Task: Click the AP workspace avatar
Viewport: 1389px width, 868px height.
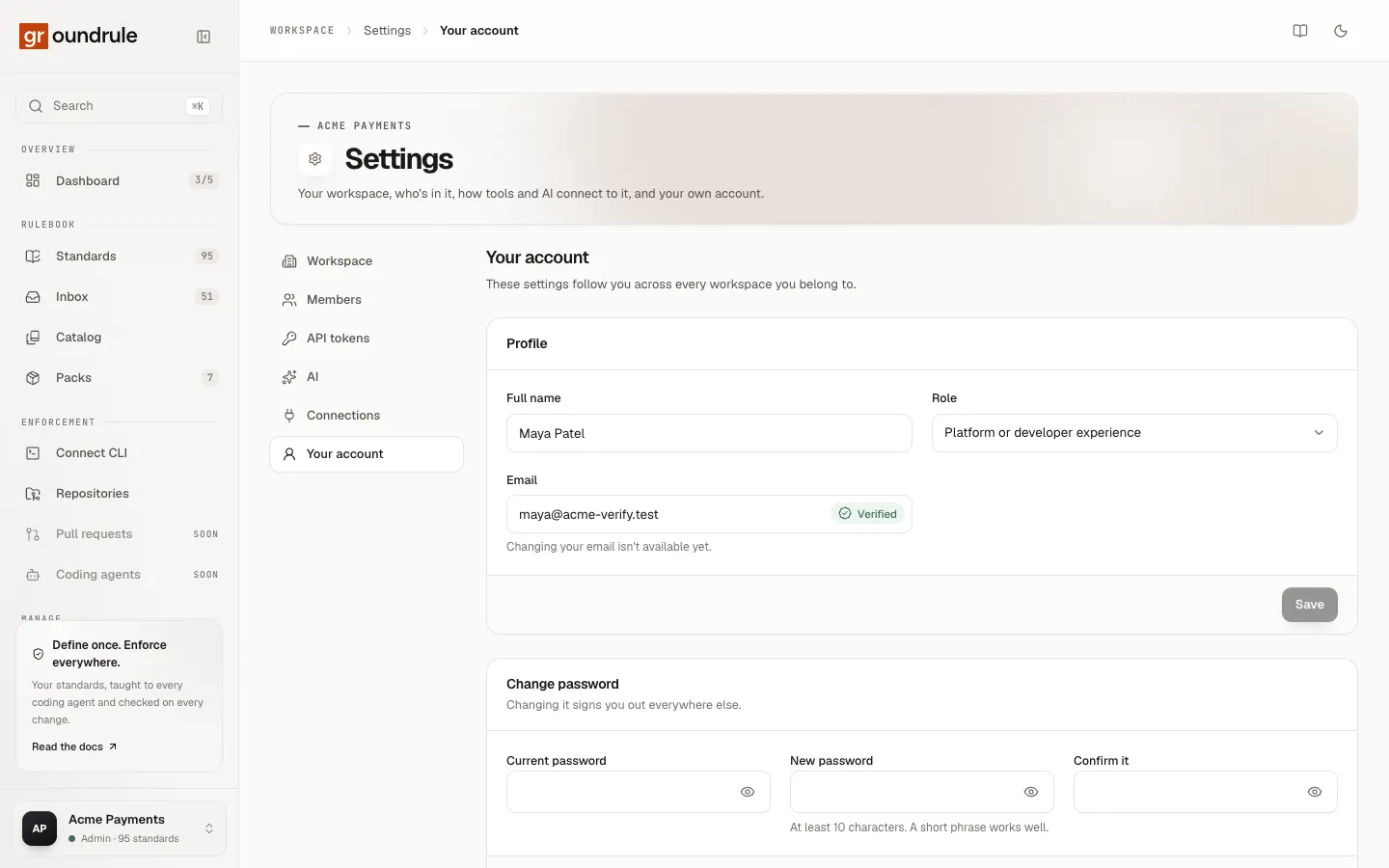Action: tap(40, 828)
